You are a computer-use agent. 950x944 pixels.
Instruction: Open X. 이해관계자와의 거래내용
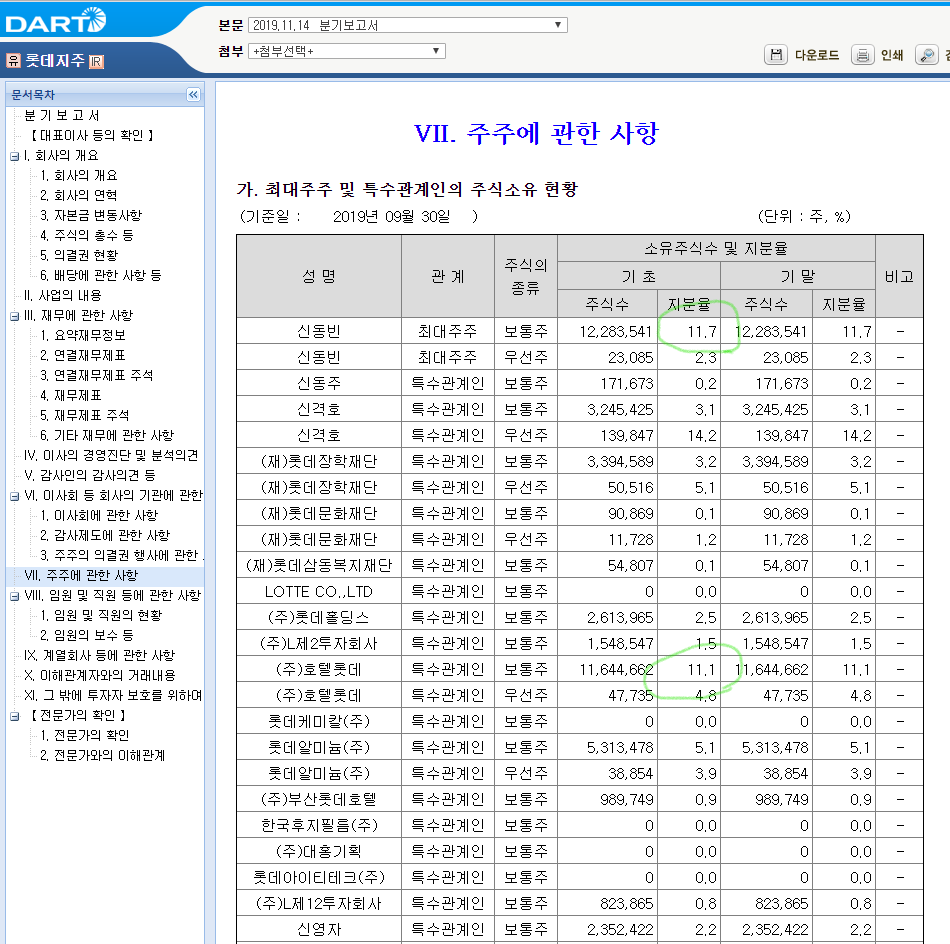pyautogui.click(x=100, y=675)
